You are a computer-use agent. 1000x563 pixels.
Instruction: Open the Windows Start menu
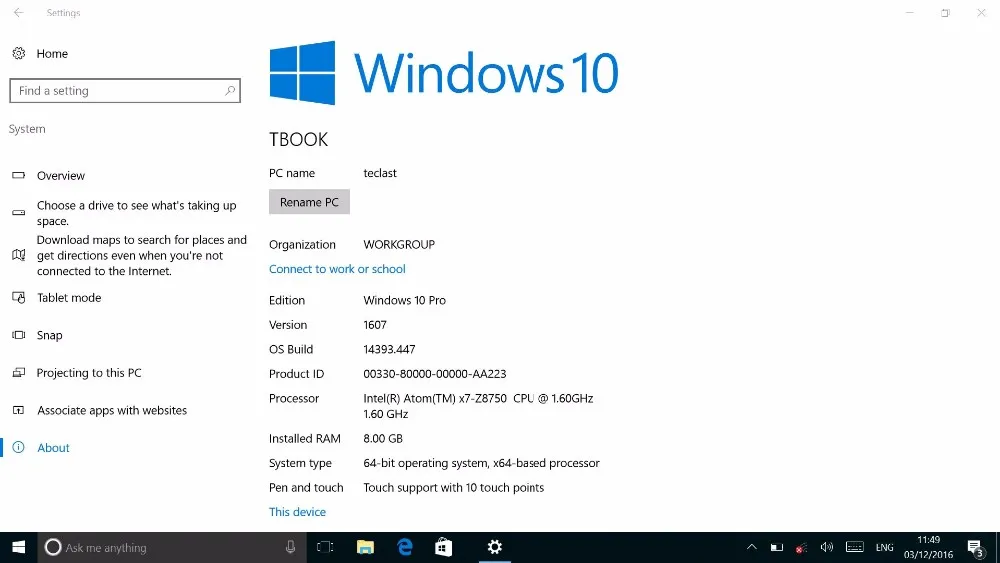(18, 547)
